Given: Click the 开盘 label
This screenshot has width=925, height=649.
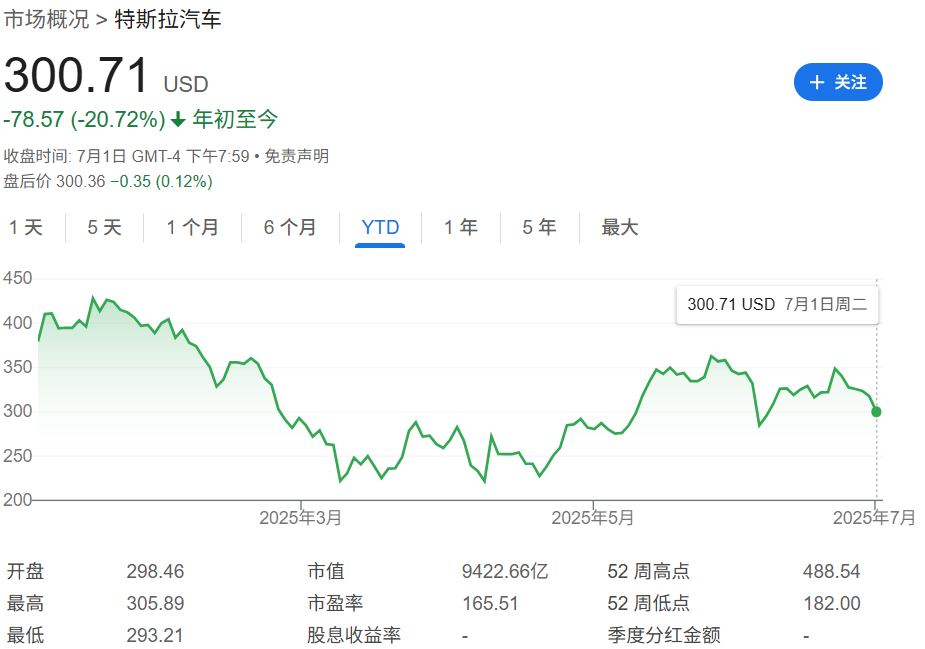Looking at the screenshot, I should tap(25, 571).
